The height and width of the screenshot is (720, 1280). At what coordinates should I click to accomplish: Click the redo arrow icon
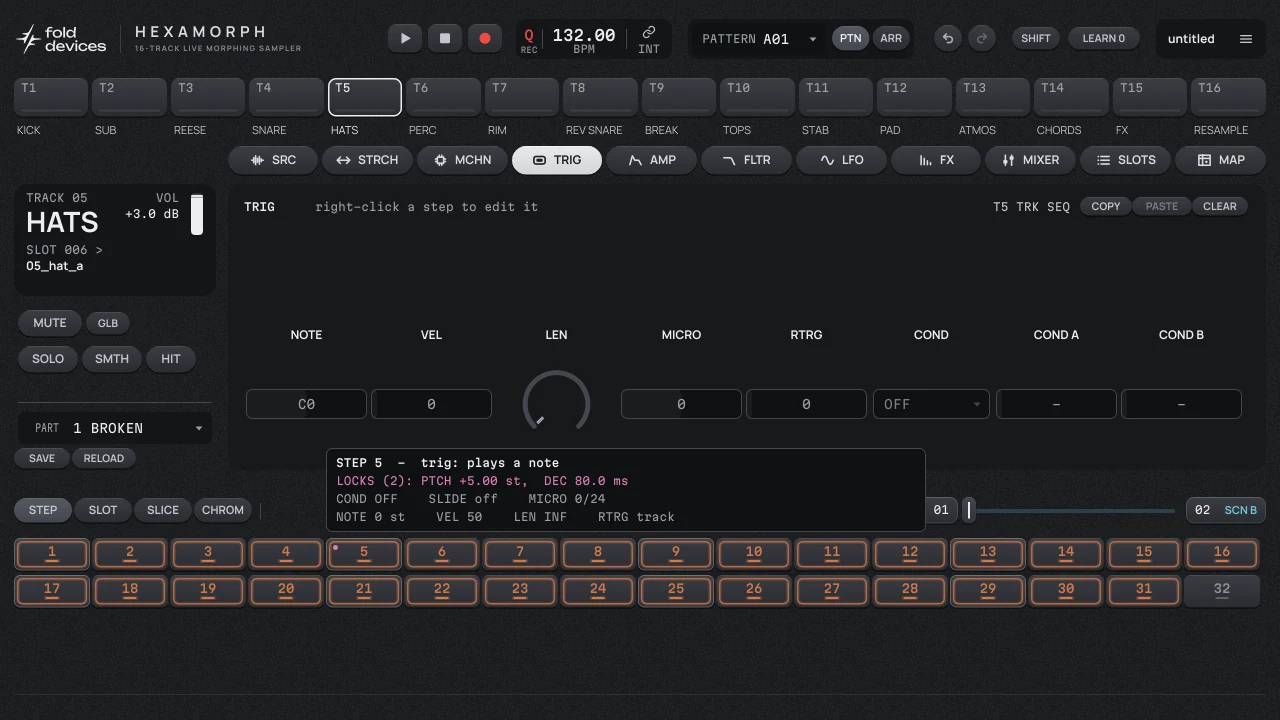click(982, 38)
